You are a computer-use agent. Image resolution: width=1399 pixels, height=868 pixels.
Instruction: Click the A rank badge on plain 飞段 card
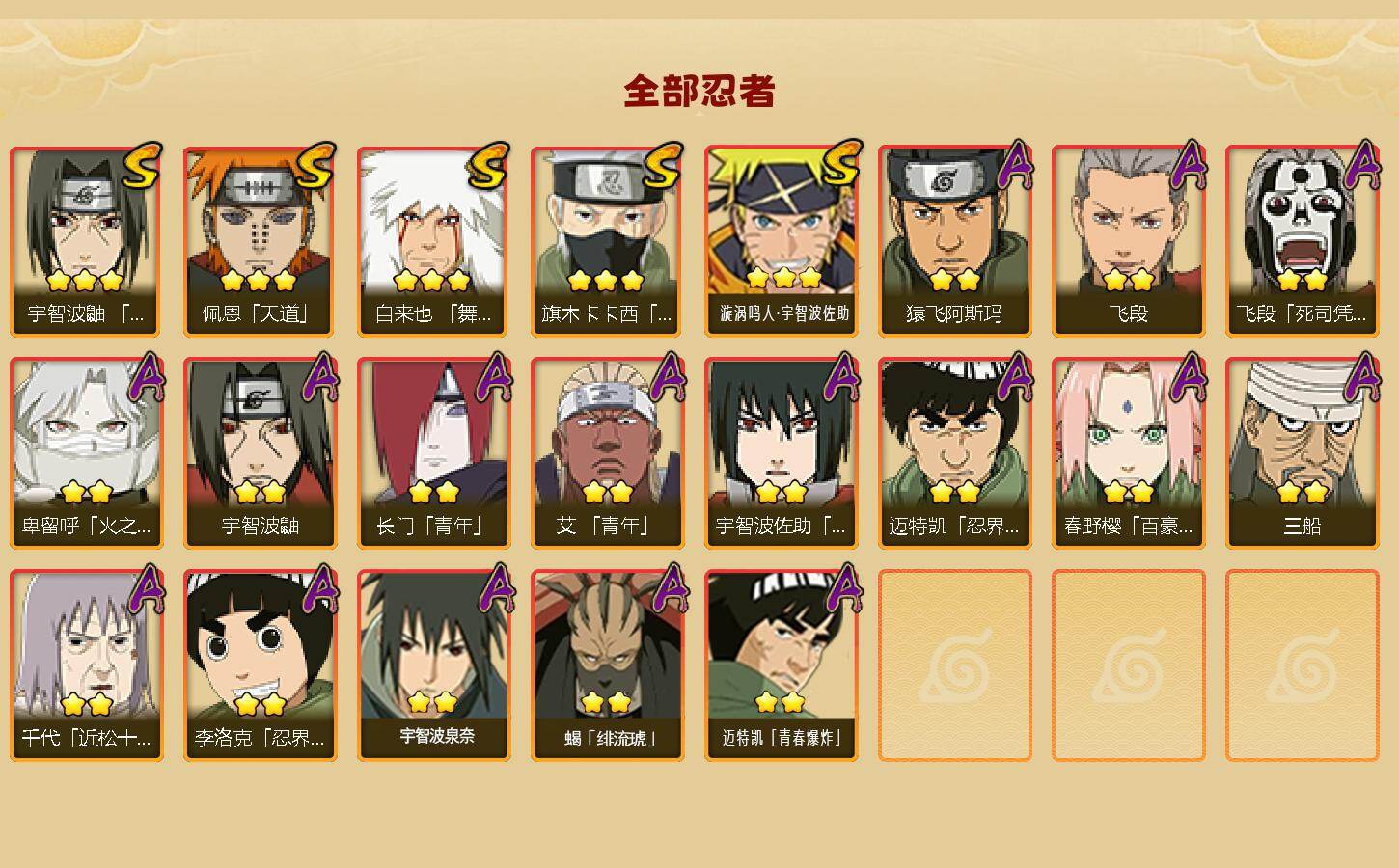coord(1189,164)
